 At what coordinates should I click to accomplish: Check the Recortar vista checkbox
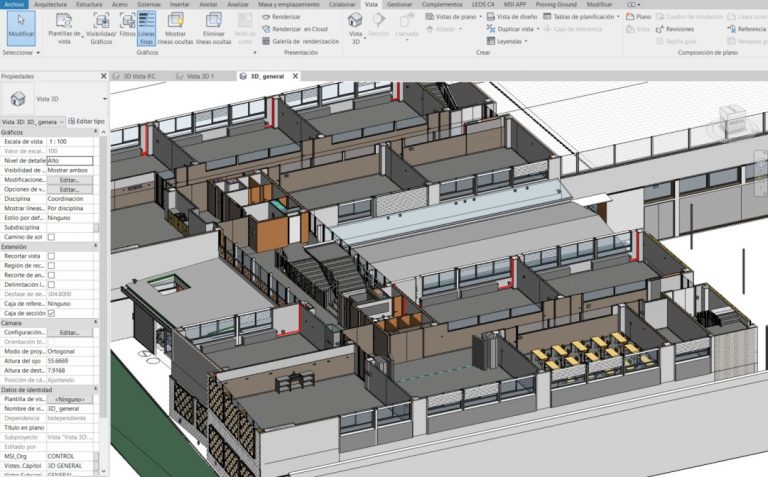click(x=51, y=256)
